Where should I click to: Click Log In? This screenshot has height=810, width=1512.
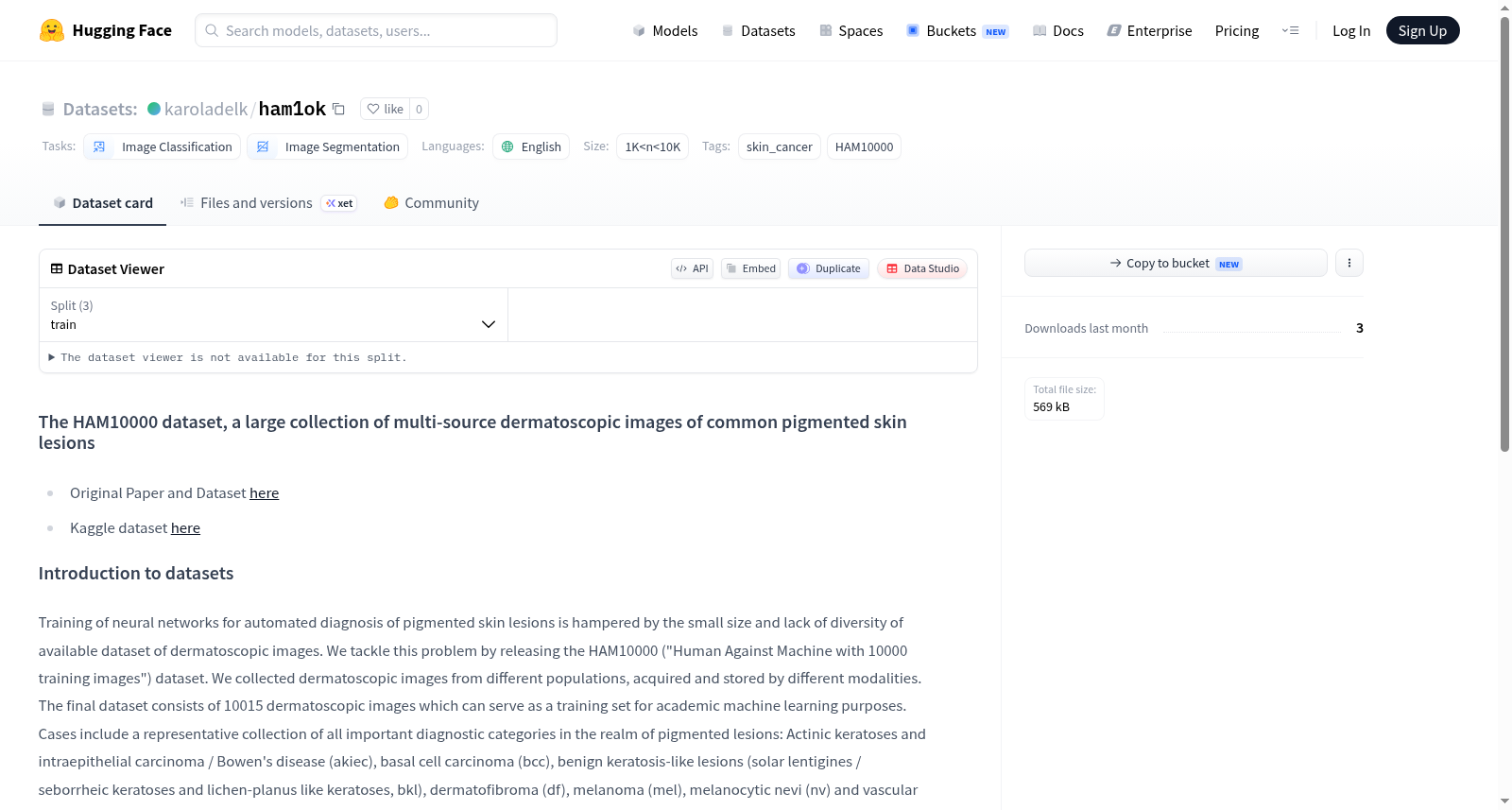pyautogui.click(x=1351, y=31)
